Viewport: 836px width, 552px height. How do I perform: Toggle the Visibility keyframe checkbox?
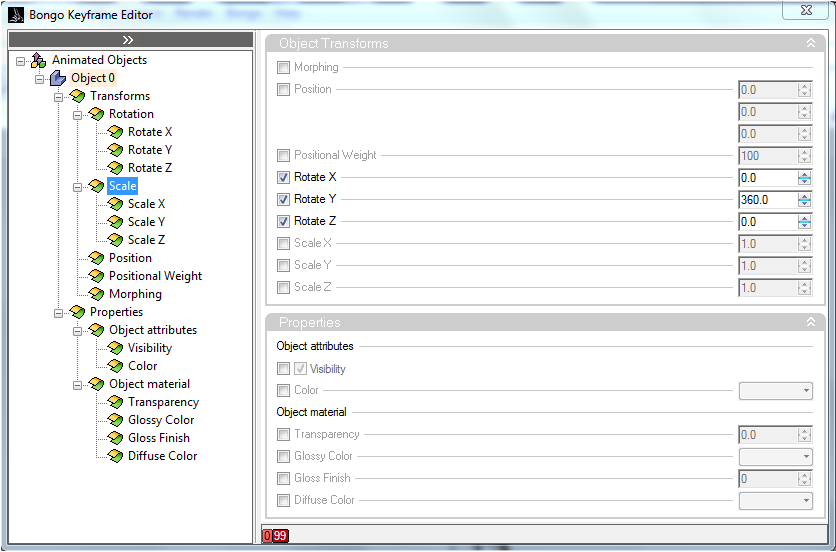tap(284, 369)
